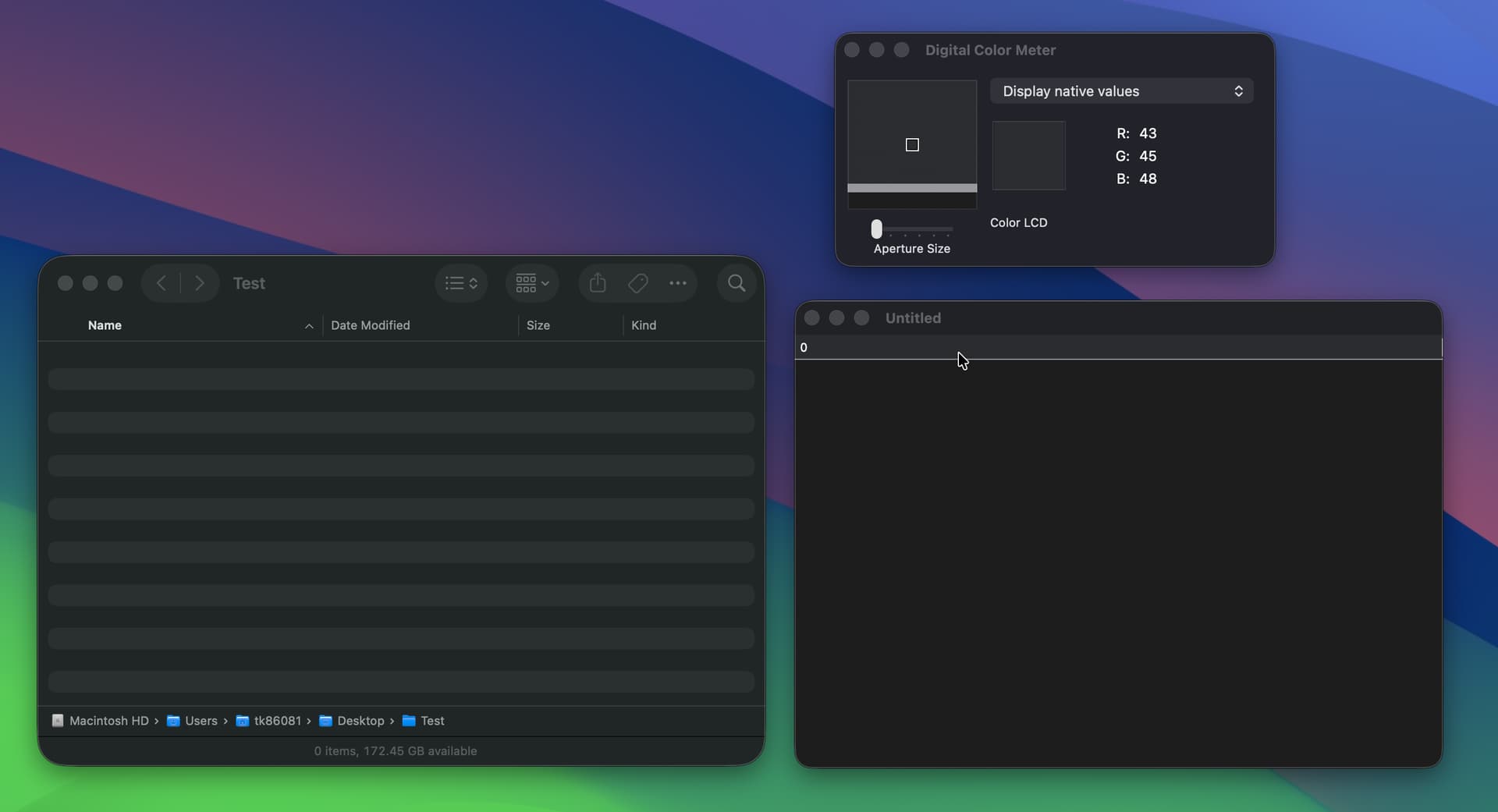
Task: Click the Kind column header
Action: tap(643, 325)
